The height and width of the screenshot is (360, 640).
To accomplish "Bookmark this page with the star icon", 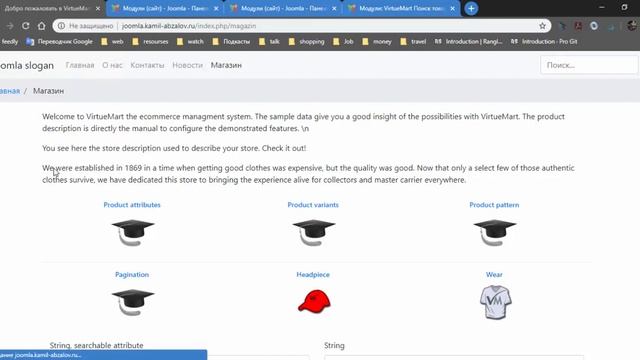I will [x=542, y=26].
